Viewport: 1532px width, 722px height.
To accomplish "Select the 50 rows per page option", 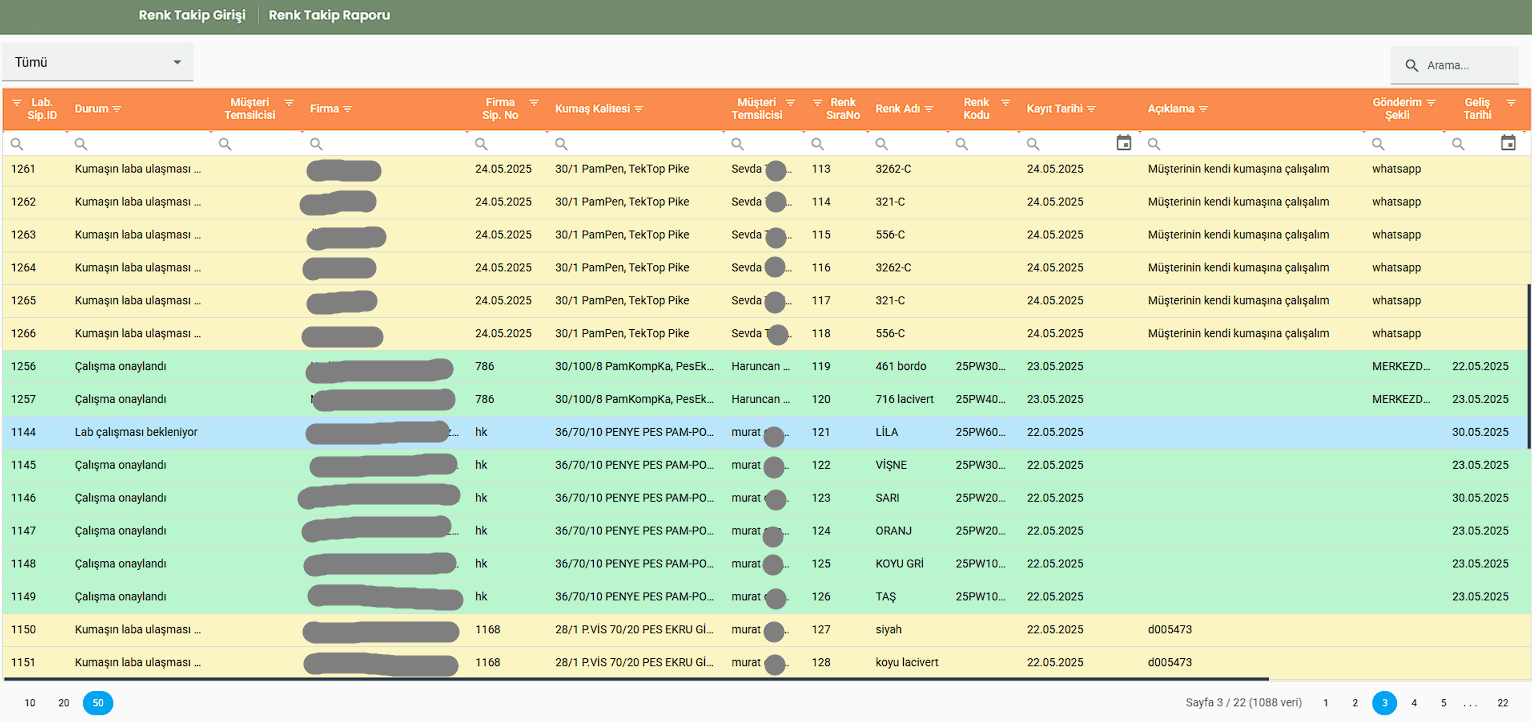I will coord(98,703).
